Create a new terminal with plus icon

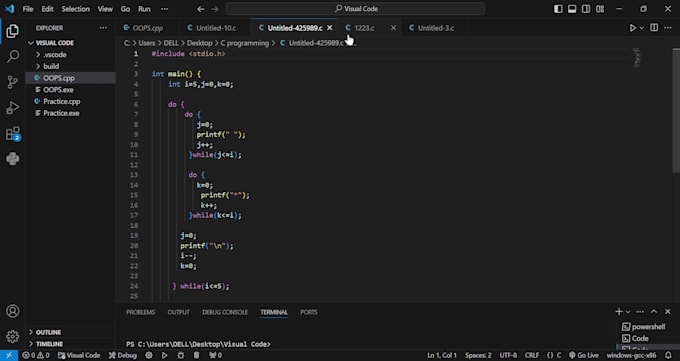click(x=619, y=312)
